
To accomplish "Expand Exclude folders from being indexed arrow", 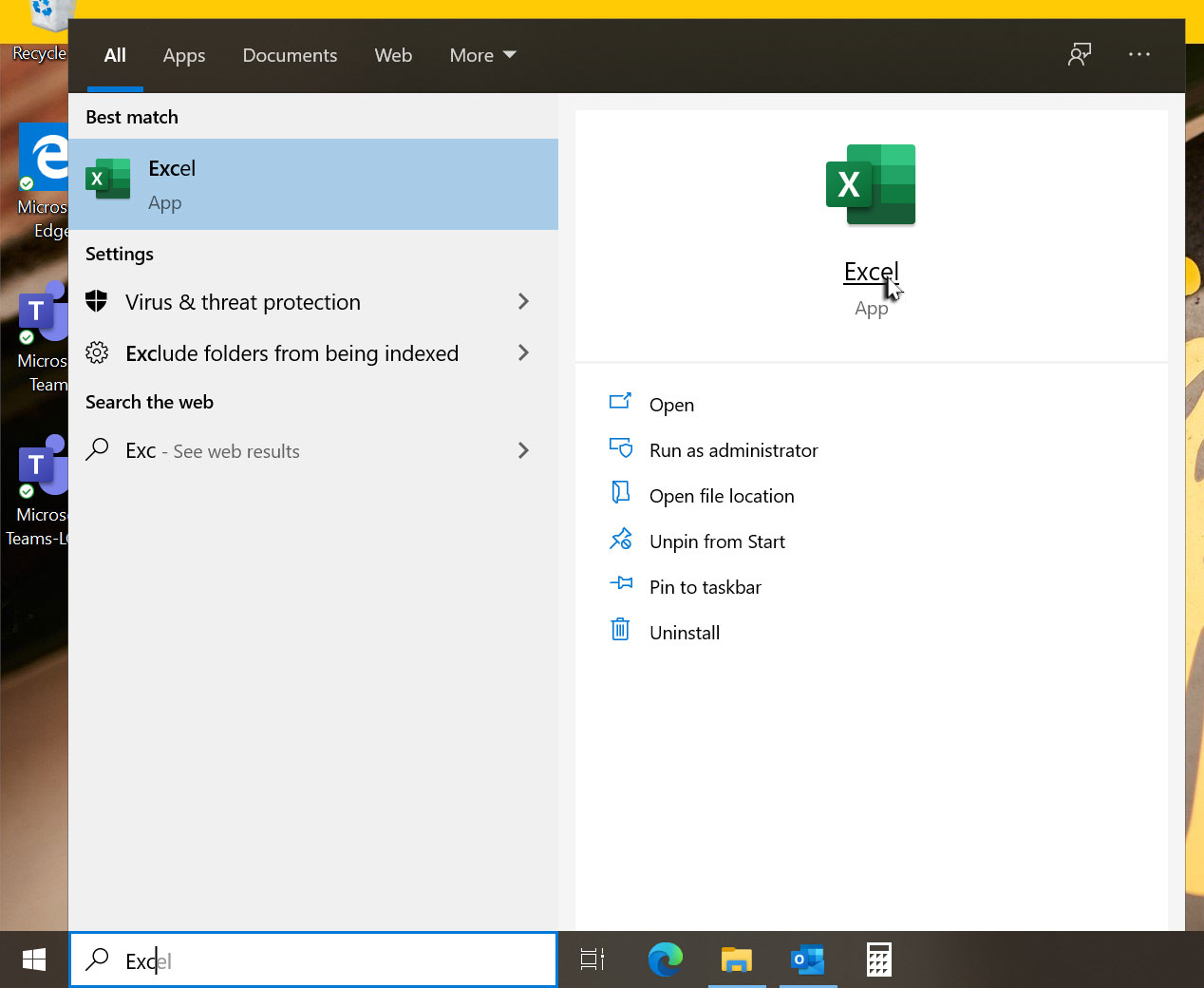I will (523, 353).
